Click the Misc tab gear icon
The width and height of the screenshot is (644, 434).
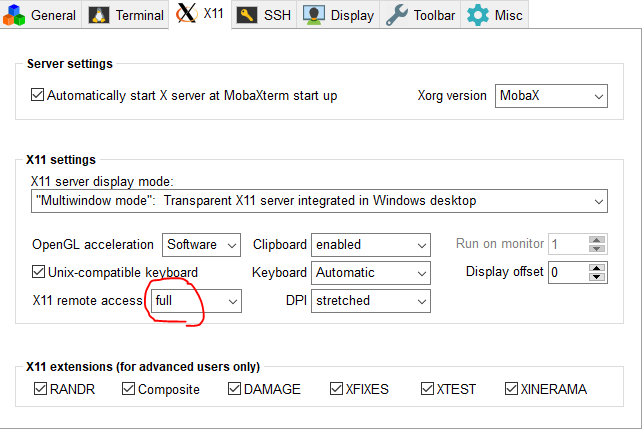[478, 15]
